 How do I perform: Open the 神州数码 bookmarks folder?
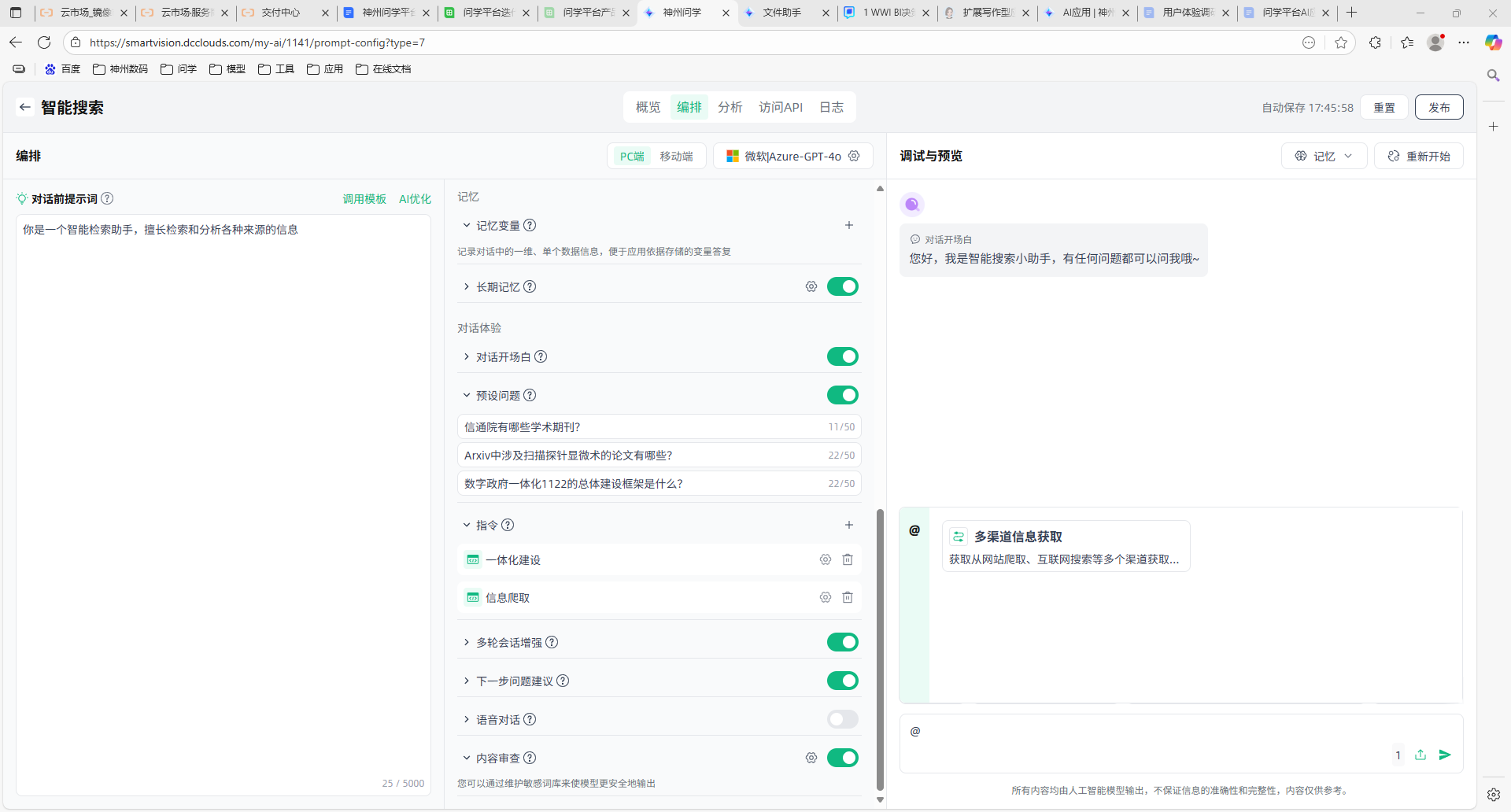coord(120,69)
